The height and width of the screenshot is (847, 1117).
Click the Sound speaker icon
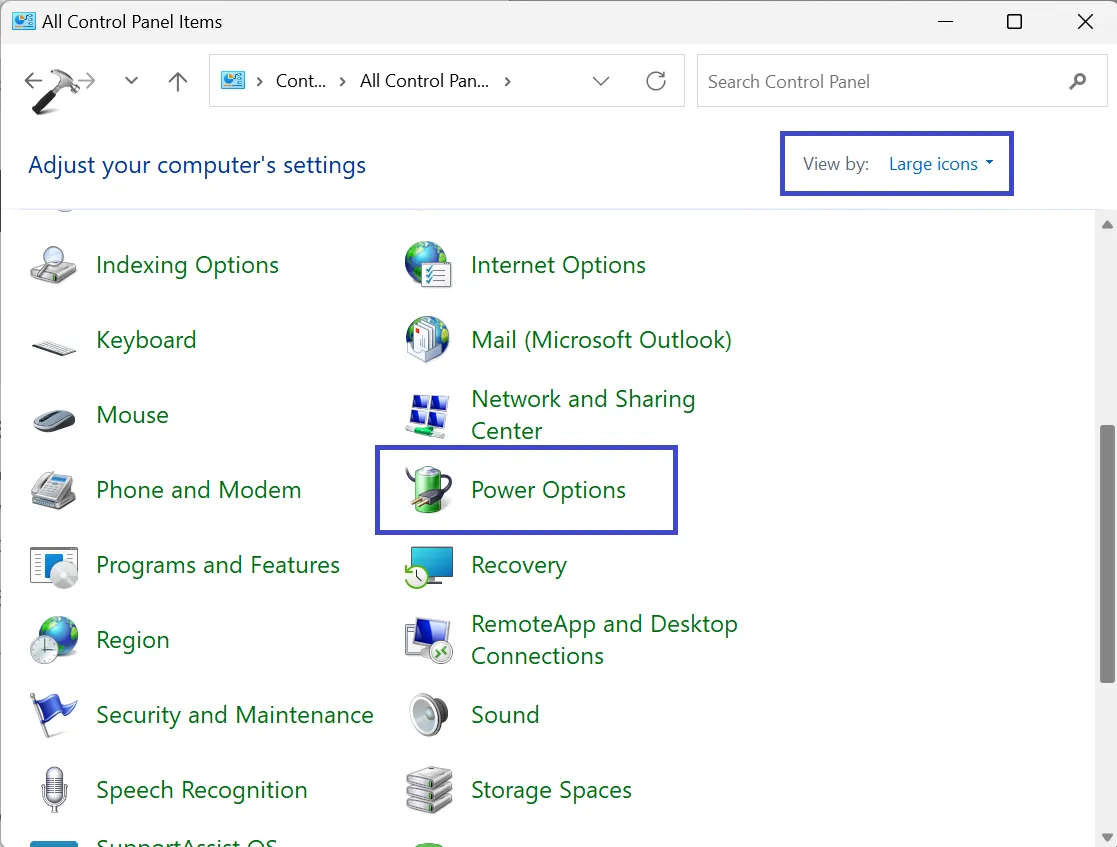click(x=428, y=714)
